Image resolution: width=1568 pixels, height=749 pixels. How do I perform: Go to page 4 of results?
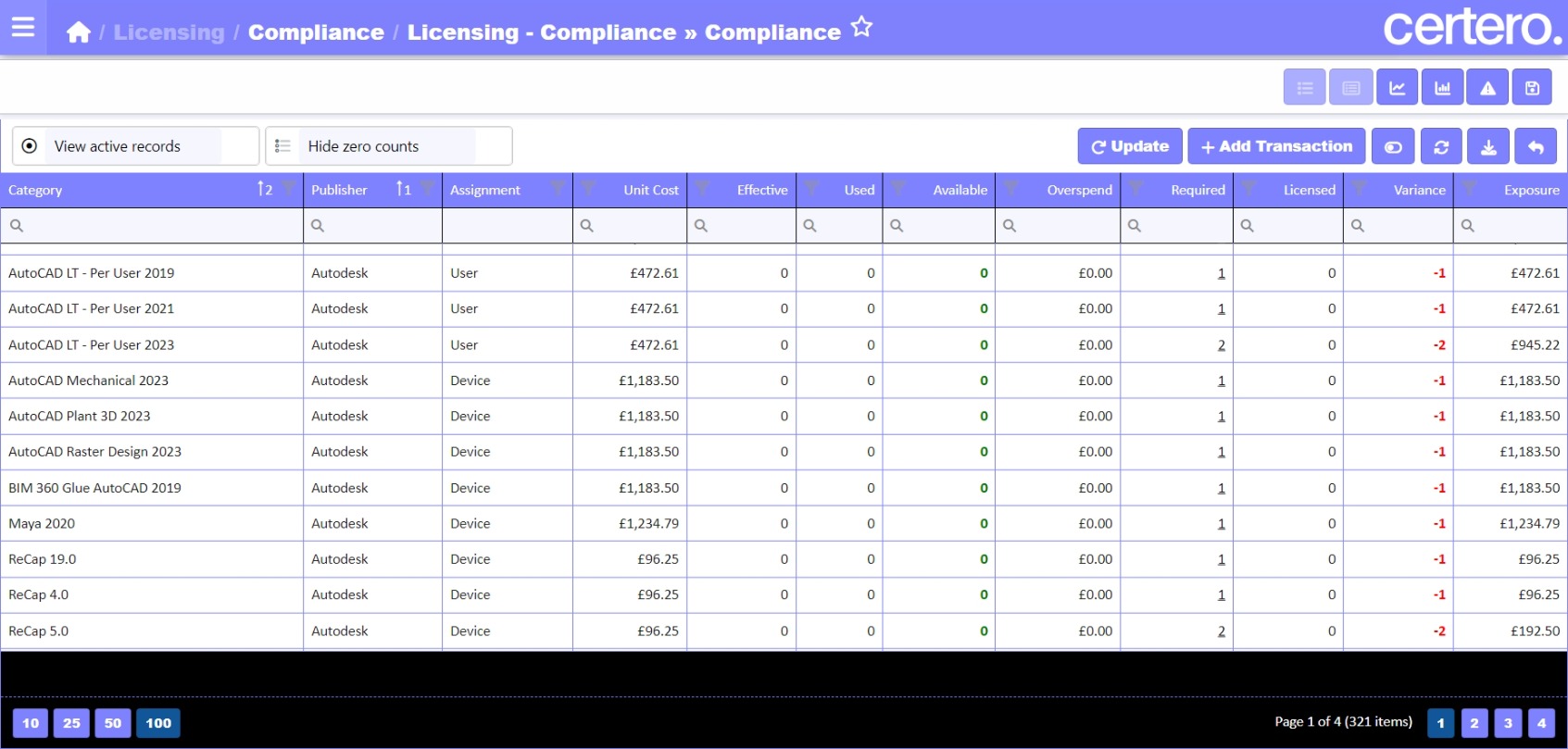[1541, 723]
